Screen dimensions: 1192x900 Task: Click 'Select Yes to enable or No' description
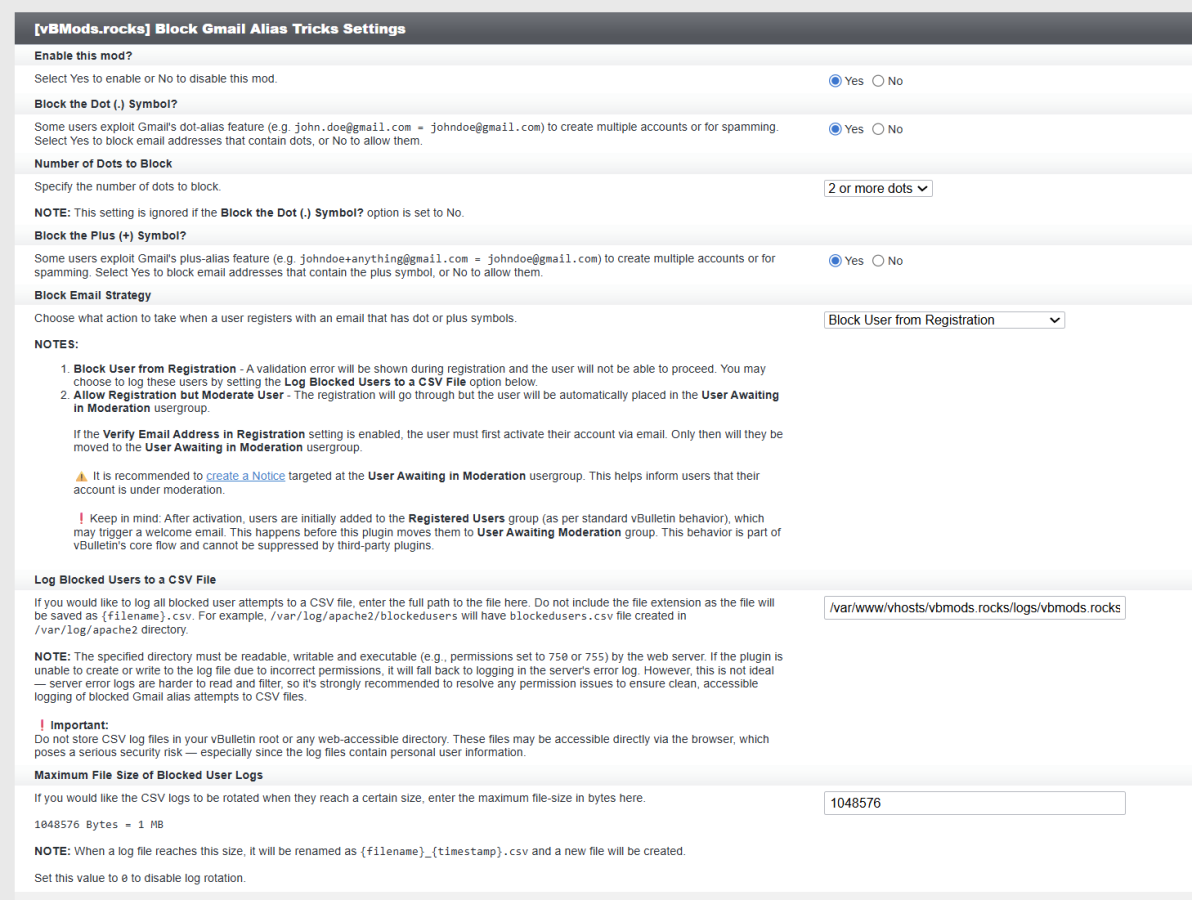coord(156,78)
